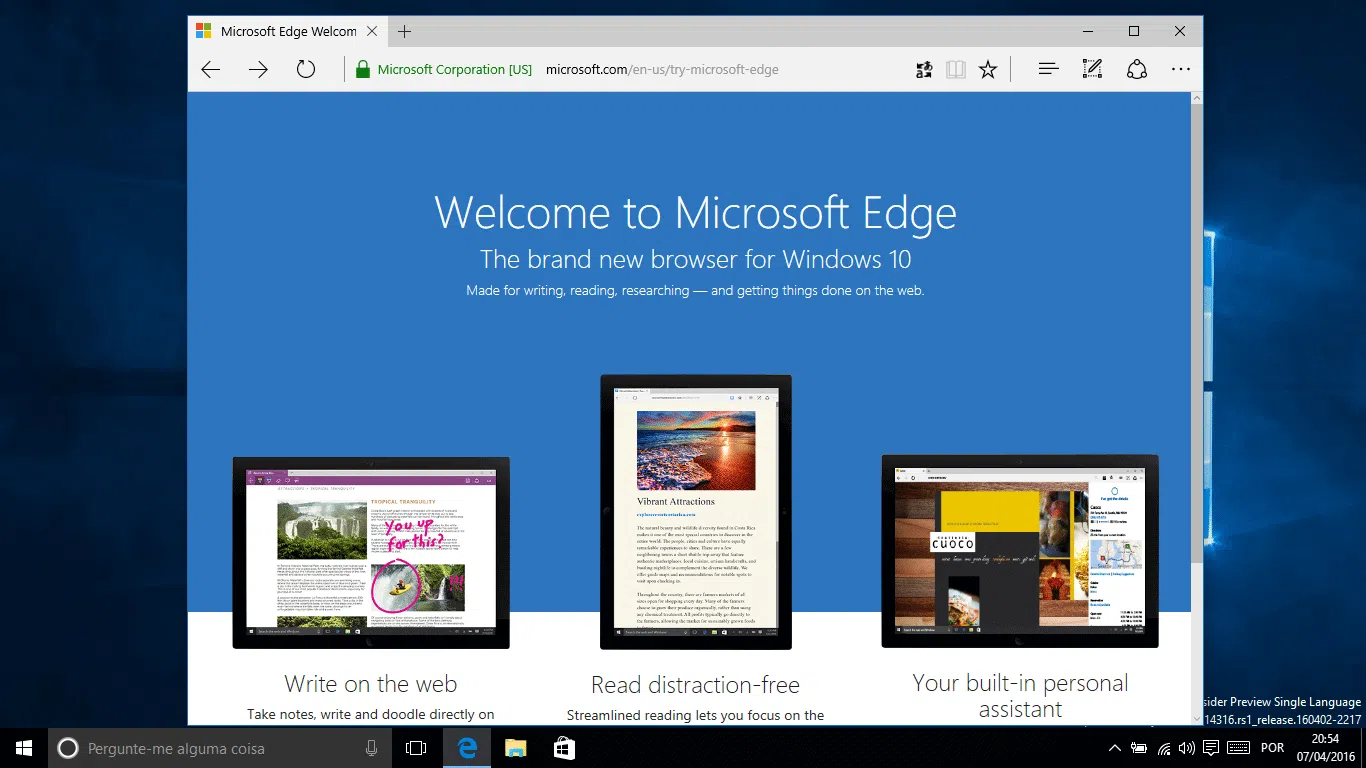Open the Translator extension icon
This screenshot has width=1366, height=768.
(x=924, y=69)
